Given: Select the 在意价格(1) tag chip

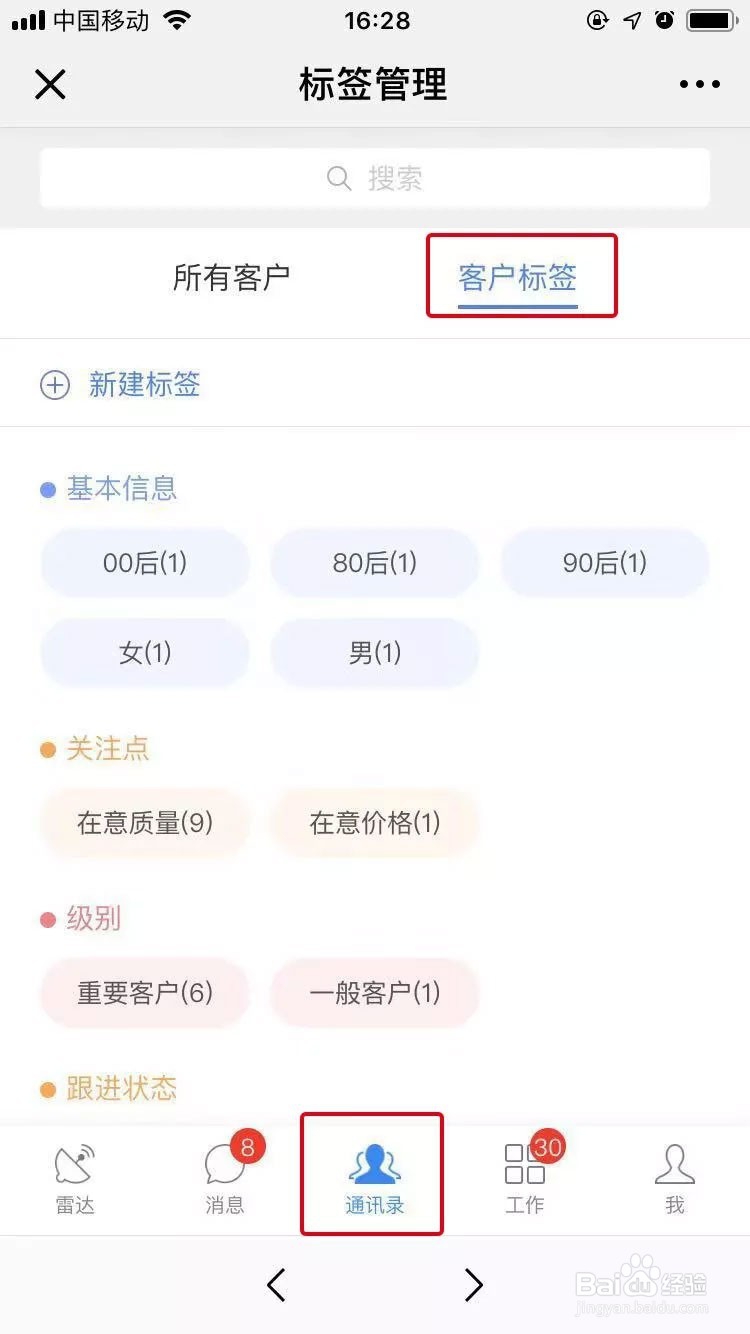Looking at the screenshot, I should [374, 823].
